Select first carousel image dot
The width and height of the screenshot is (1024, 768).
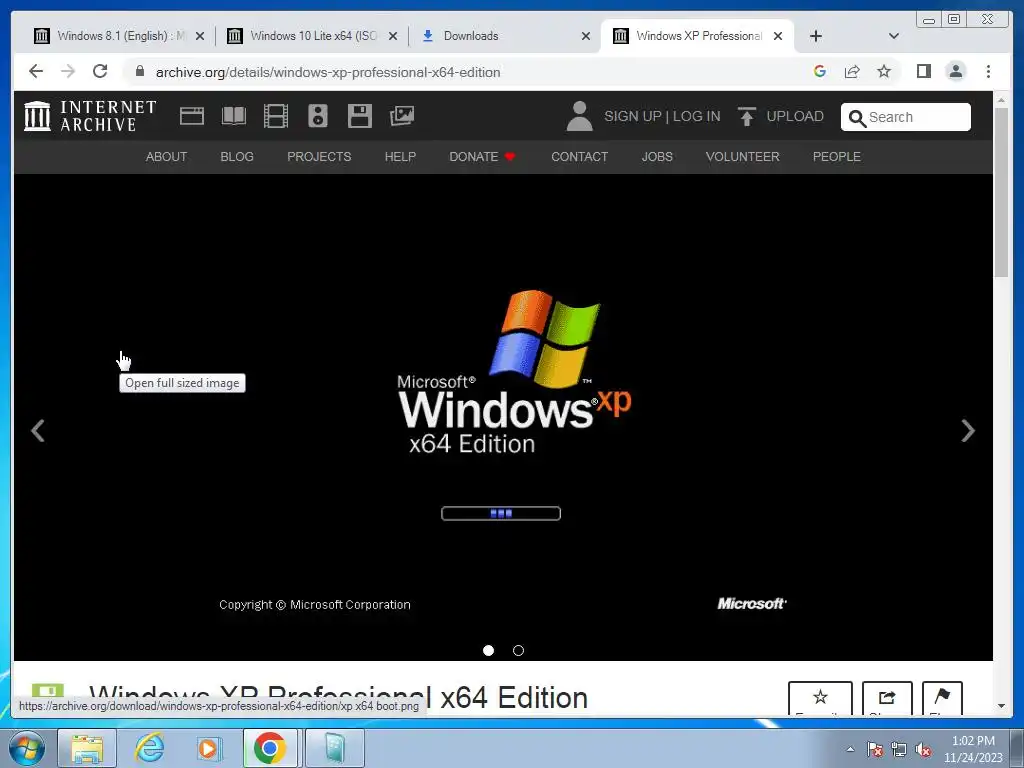(488, 650)
